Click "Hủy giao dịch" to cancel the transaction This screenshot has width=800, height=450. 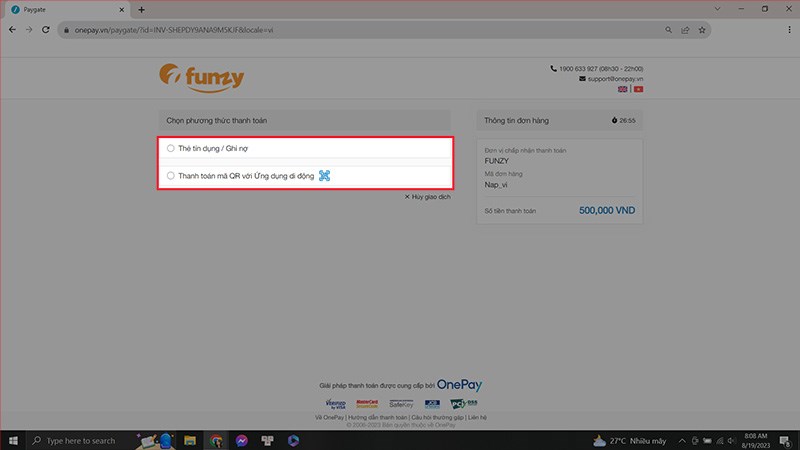coord(428,196)
